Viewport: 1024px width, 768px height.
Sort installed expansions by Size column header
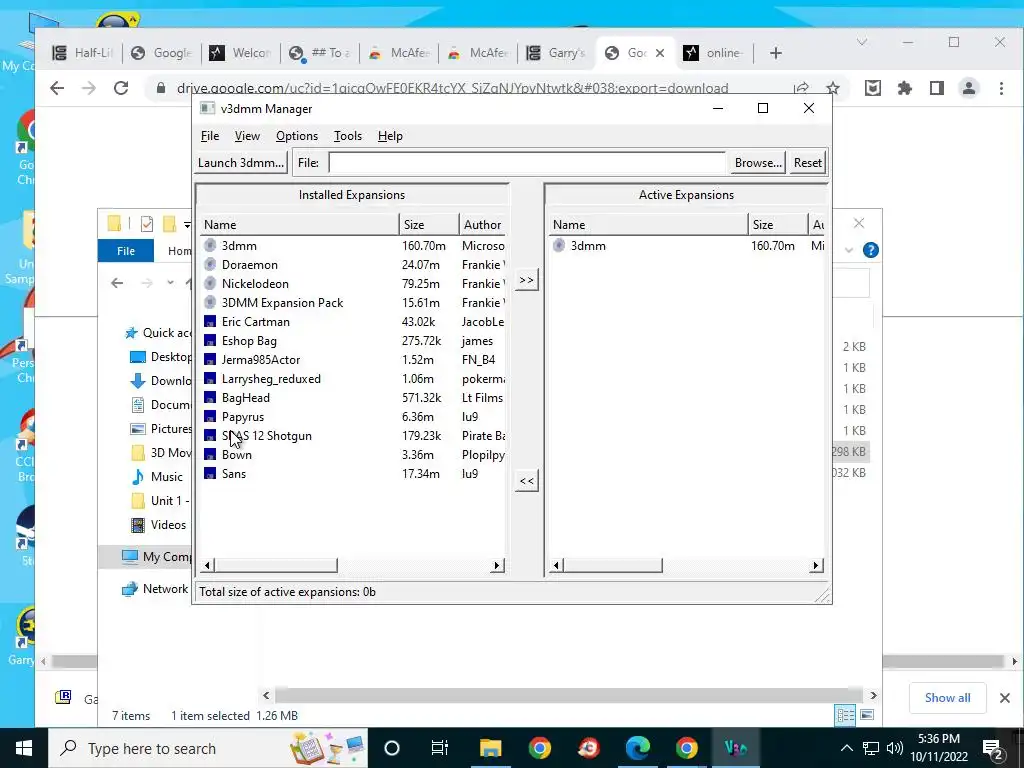(429, 225)
